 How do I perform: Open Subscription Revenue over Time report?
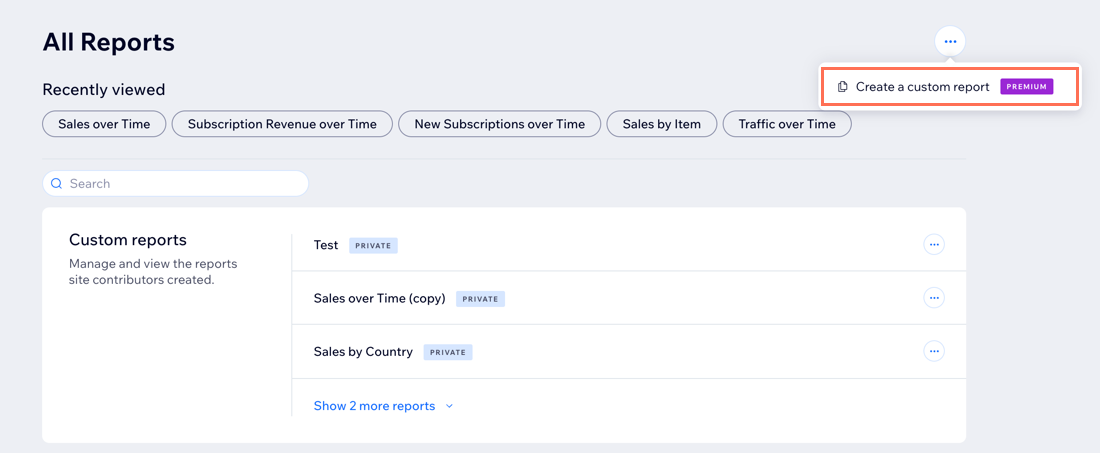pos(282,124)
